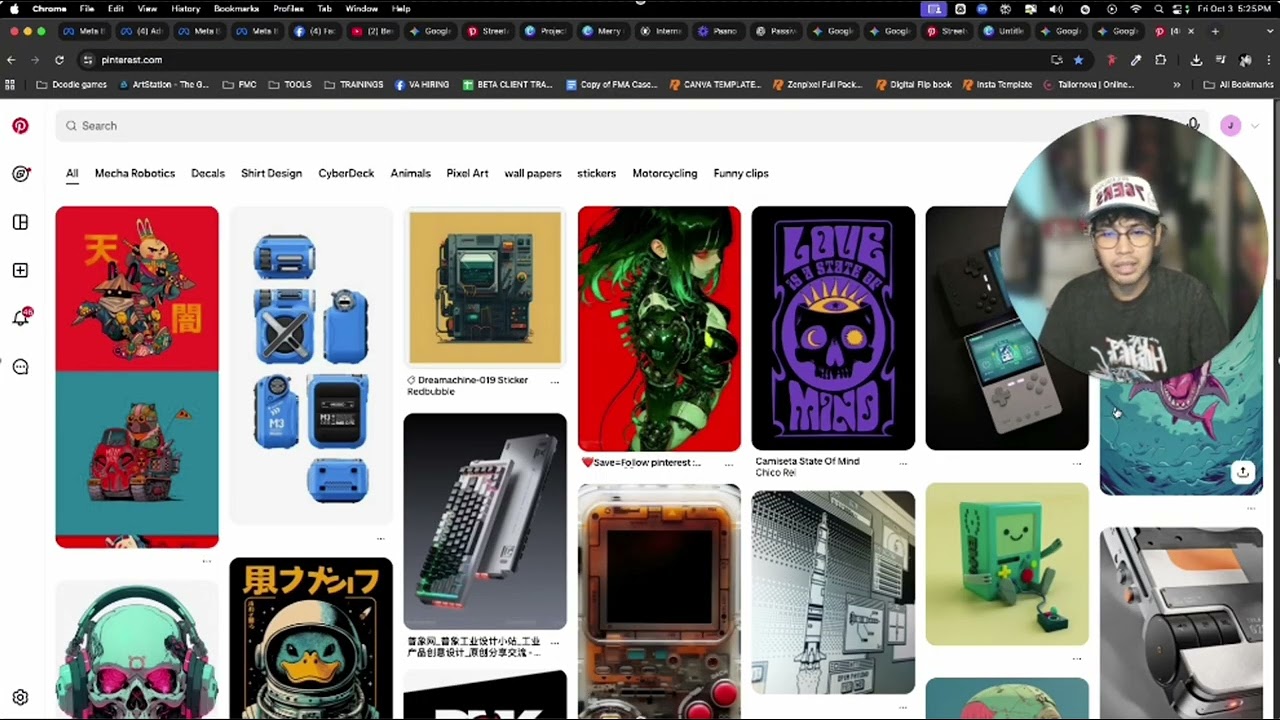Expand the accounts chevron beside the avatar
1280x720 pixels.
pyautogui.click(x=1254, y=126)
